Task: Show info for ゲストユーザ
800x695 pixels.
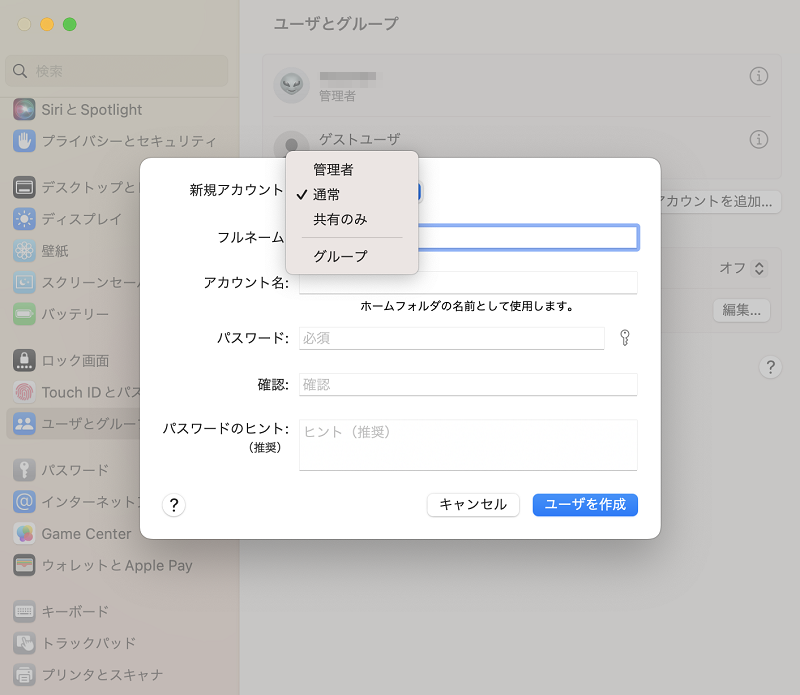Action: (x=759, y=139)
